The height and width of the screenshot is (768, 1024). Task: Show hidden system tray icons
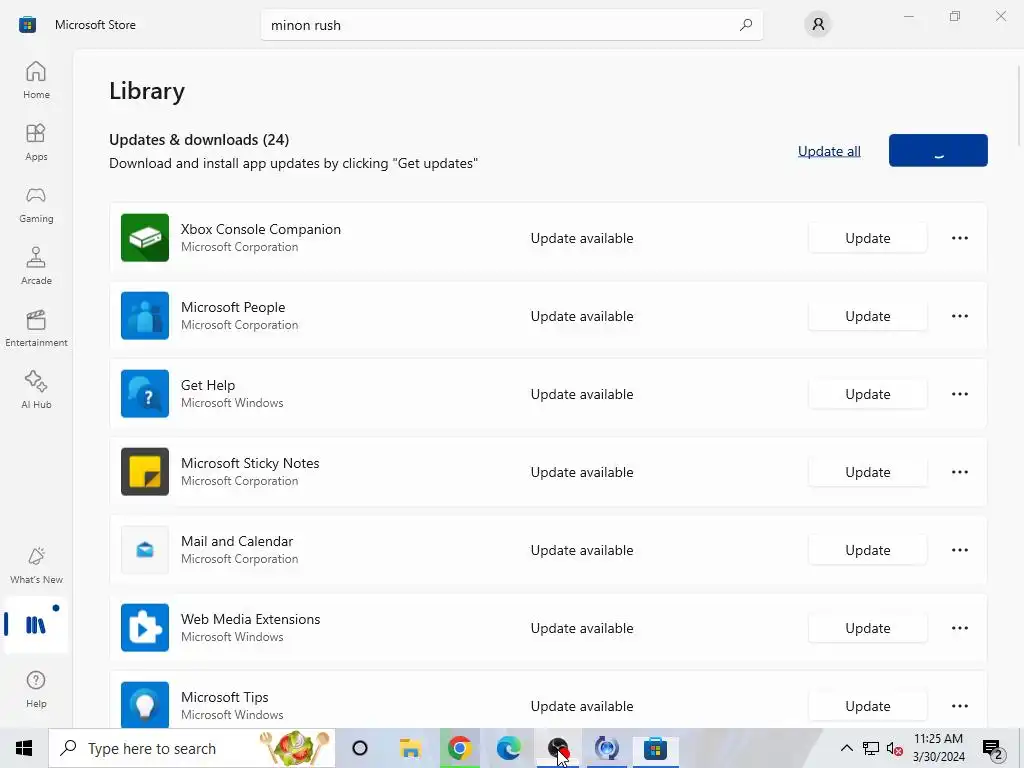846,748
